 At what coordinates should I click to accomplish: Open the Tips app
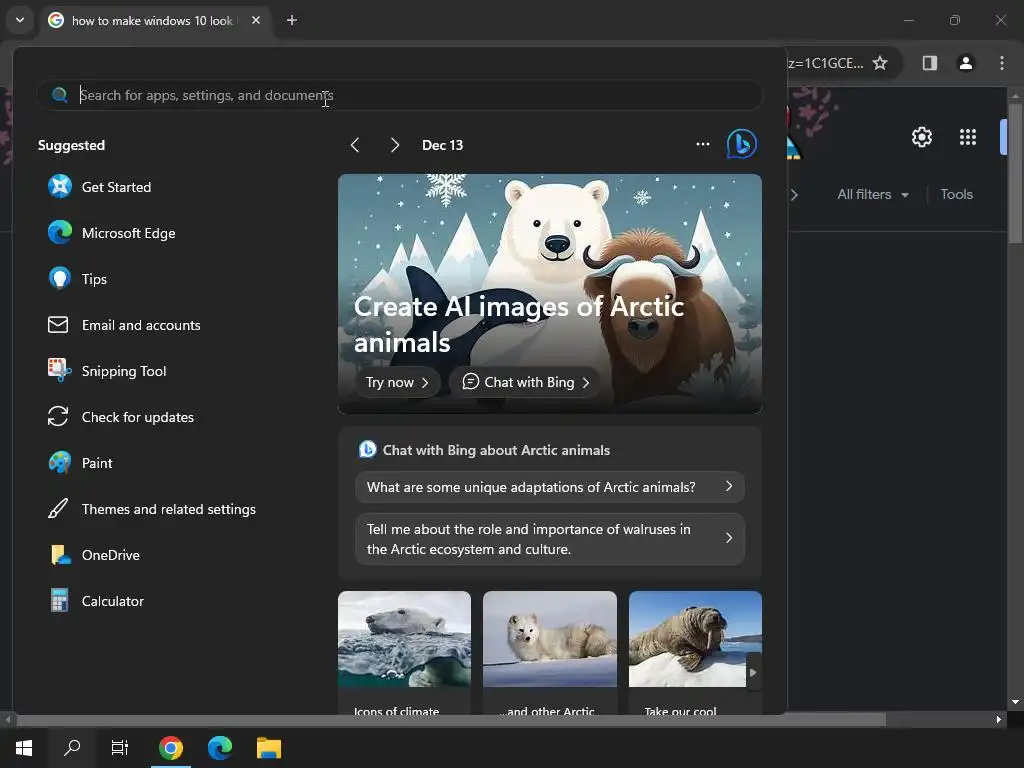77,279
